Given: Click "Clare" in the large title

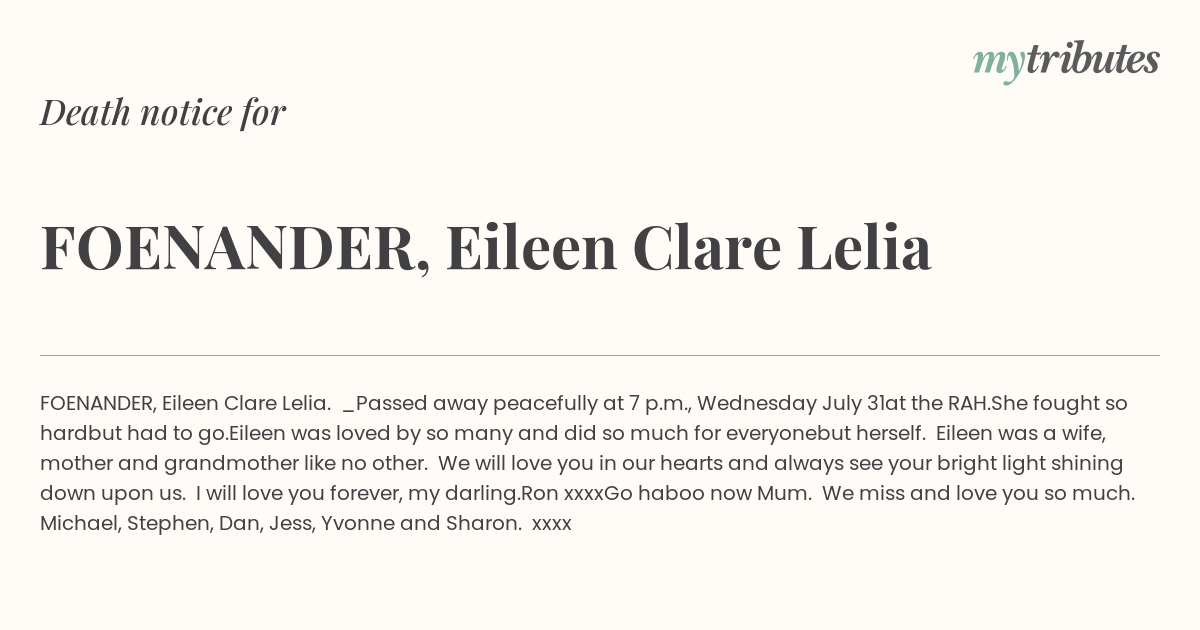Looking at the screenshot, I should point(706,247).
